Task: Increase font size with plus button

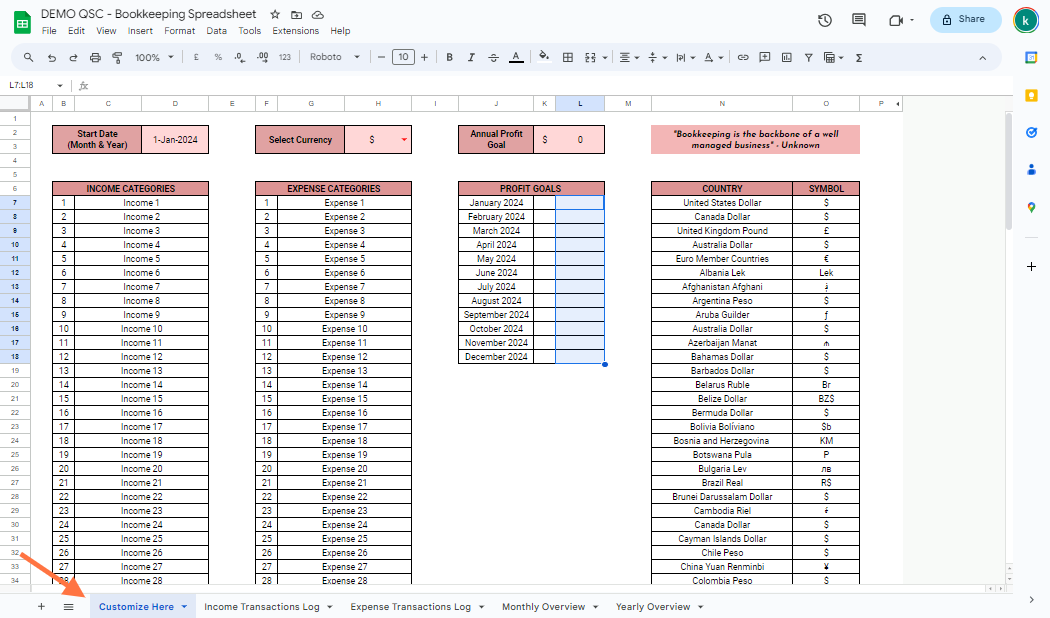Action: coord(424,58)
